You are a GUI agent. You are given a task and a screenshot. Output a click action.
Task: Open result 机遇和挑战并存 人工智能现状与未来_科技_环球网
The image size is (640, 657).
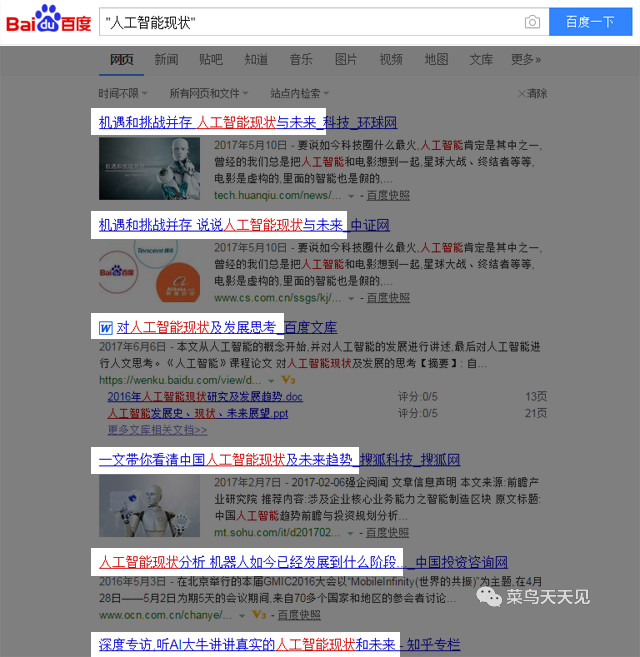[248, 122]
